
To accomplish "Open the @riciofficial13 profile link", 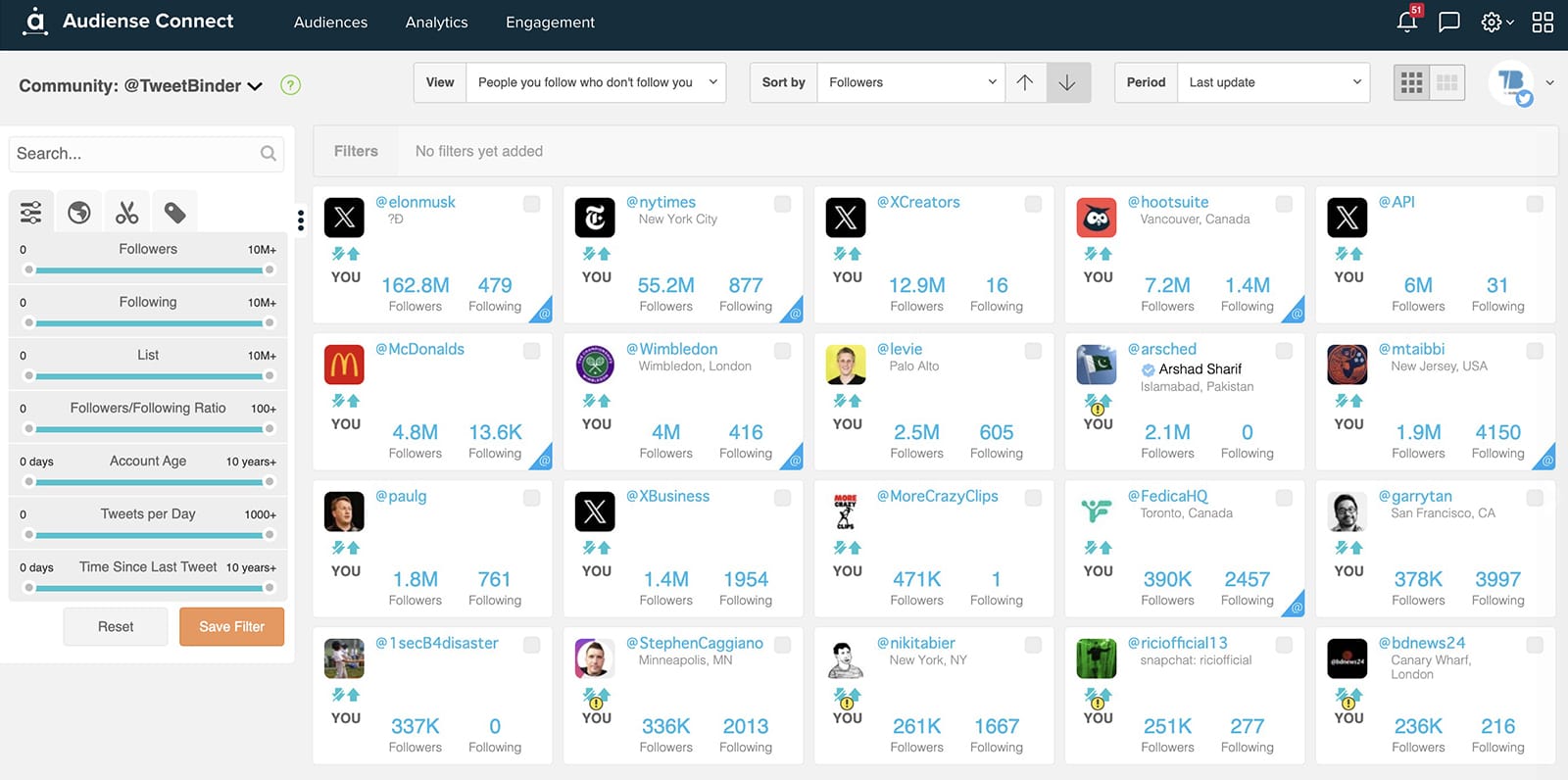I will [x=1177, y=643].
